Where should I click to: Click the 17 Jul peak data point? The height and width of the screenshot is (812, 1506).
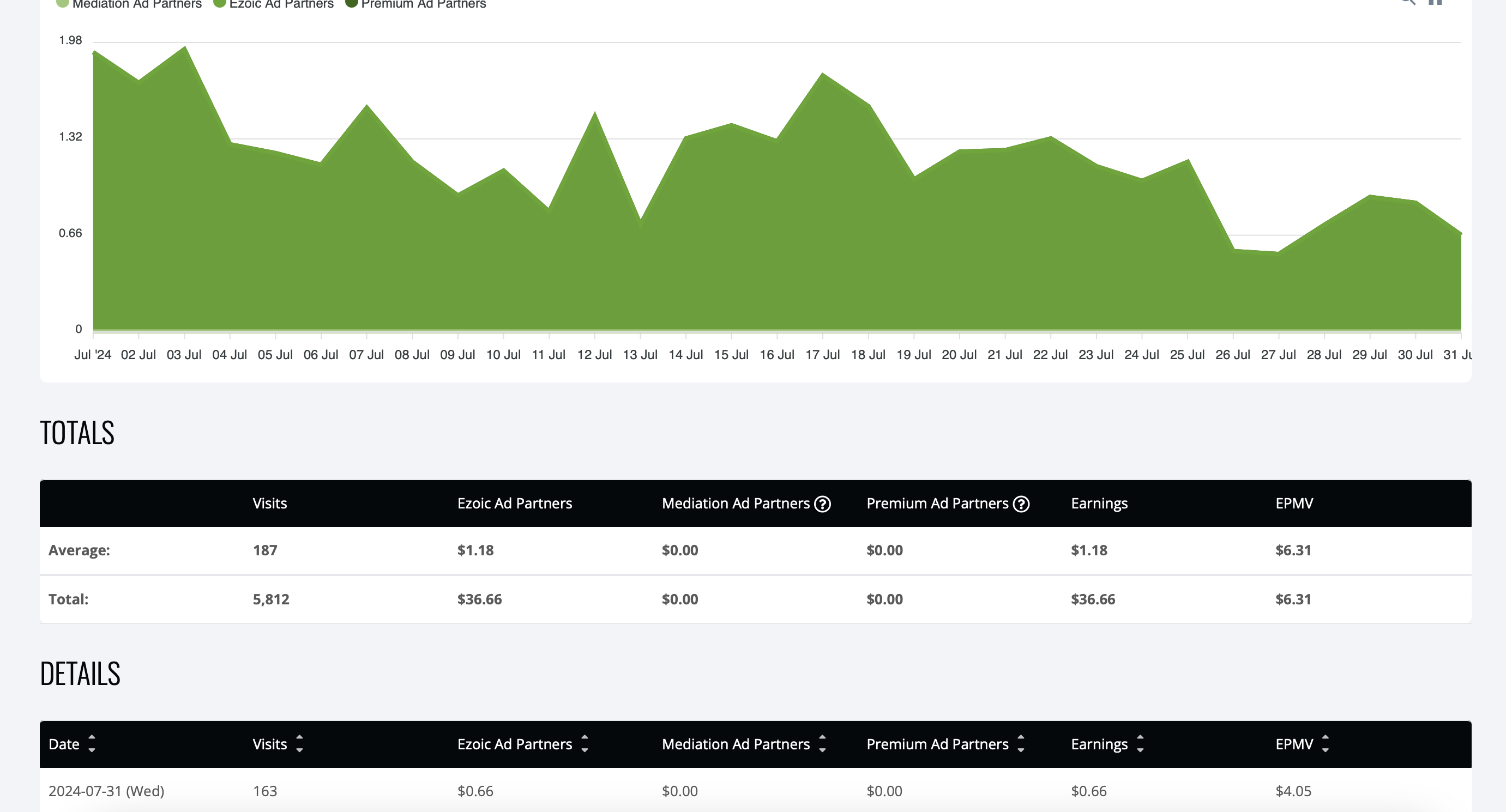pos(823,74)
